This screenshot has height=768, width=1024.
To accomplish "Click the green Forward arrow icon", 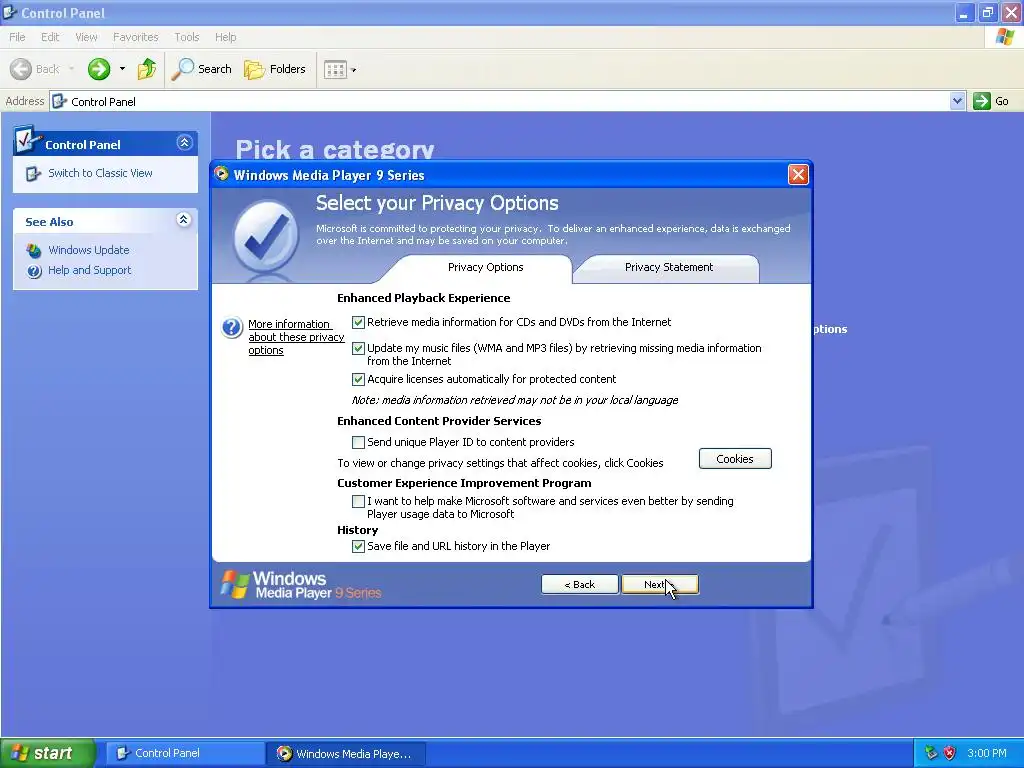I will (99, 69).
